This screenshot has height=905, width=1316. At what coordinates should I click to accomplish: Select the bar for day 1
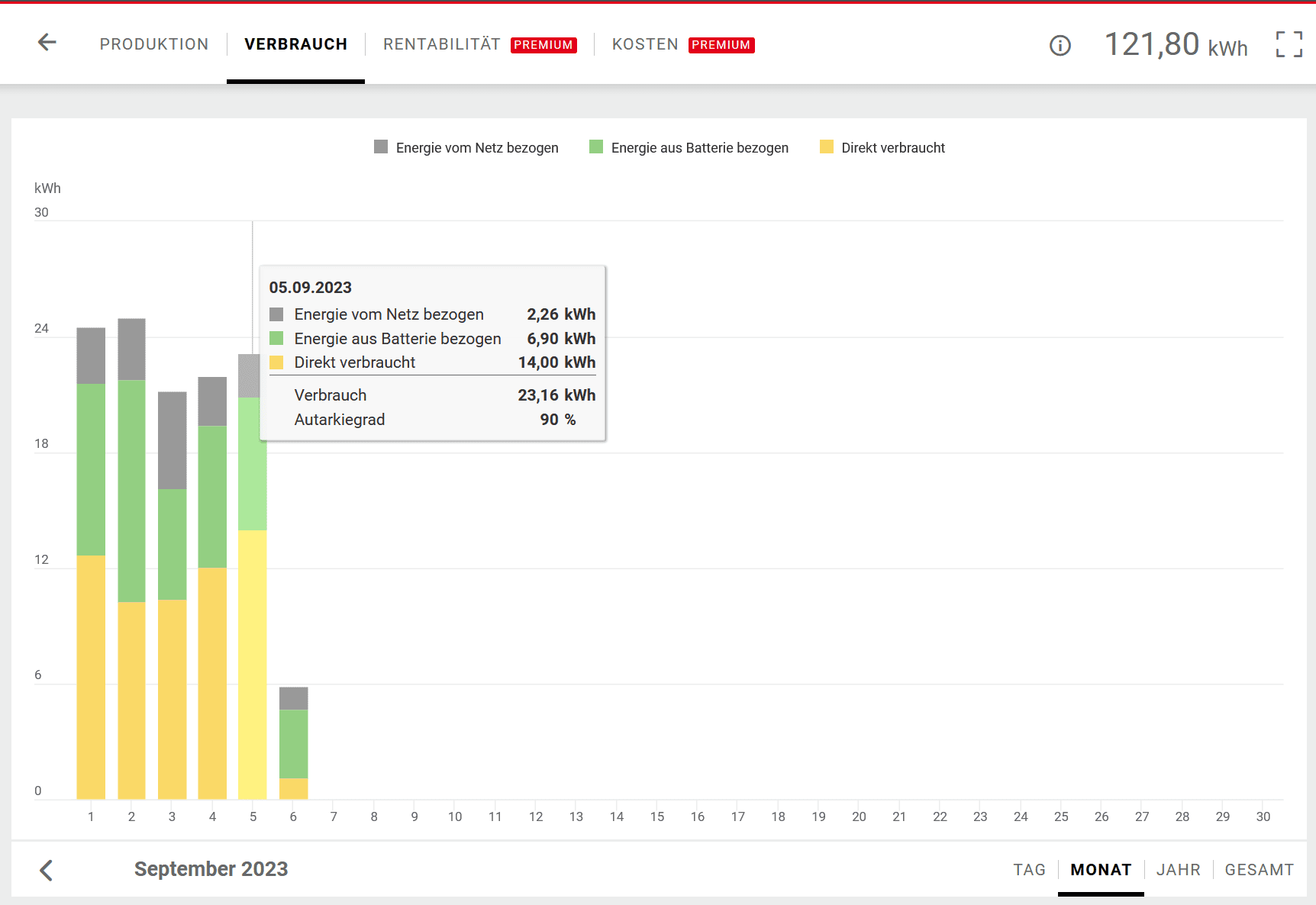(x=91, y=564)
